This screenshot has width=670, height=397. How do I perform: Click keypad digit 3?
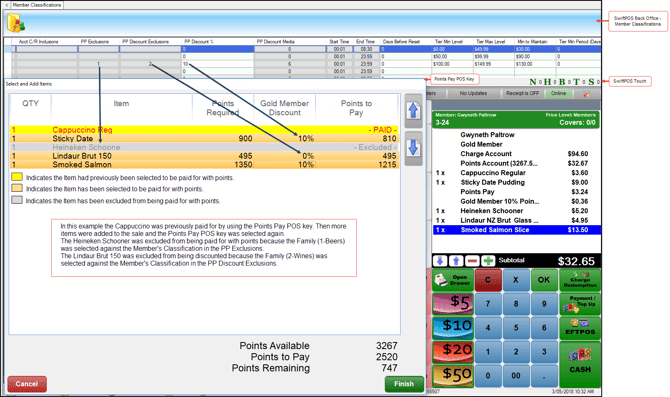pos(544,352)
